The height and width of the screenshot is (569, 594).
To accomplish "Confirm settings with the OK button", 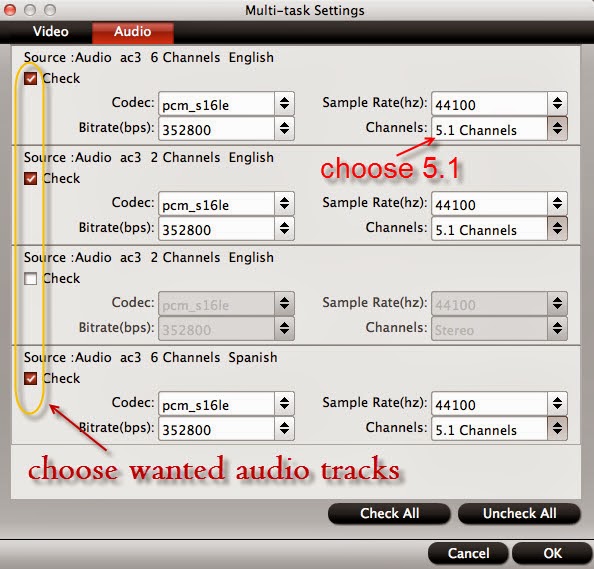I will [552, 553].
